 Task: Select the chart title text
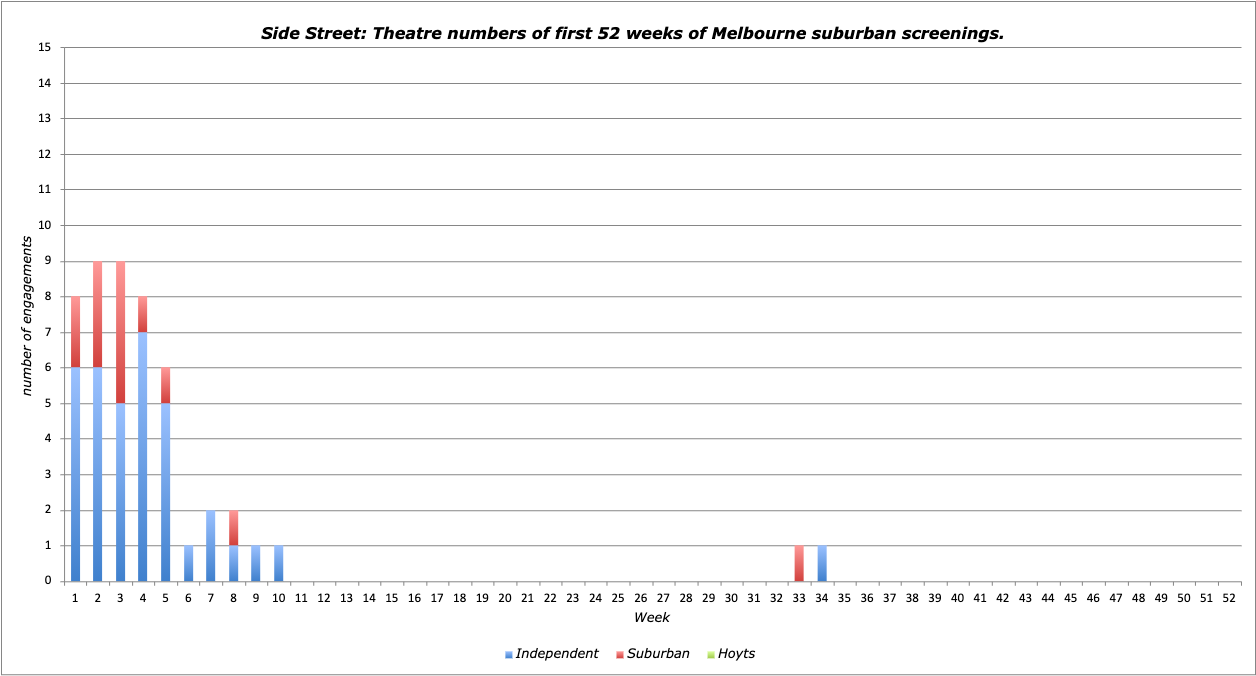click(632, 33)
